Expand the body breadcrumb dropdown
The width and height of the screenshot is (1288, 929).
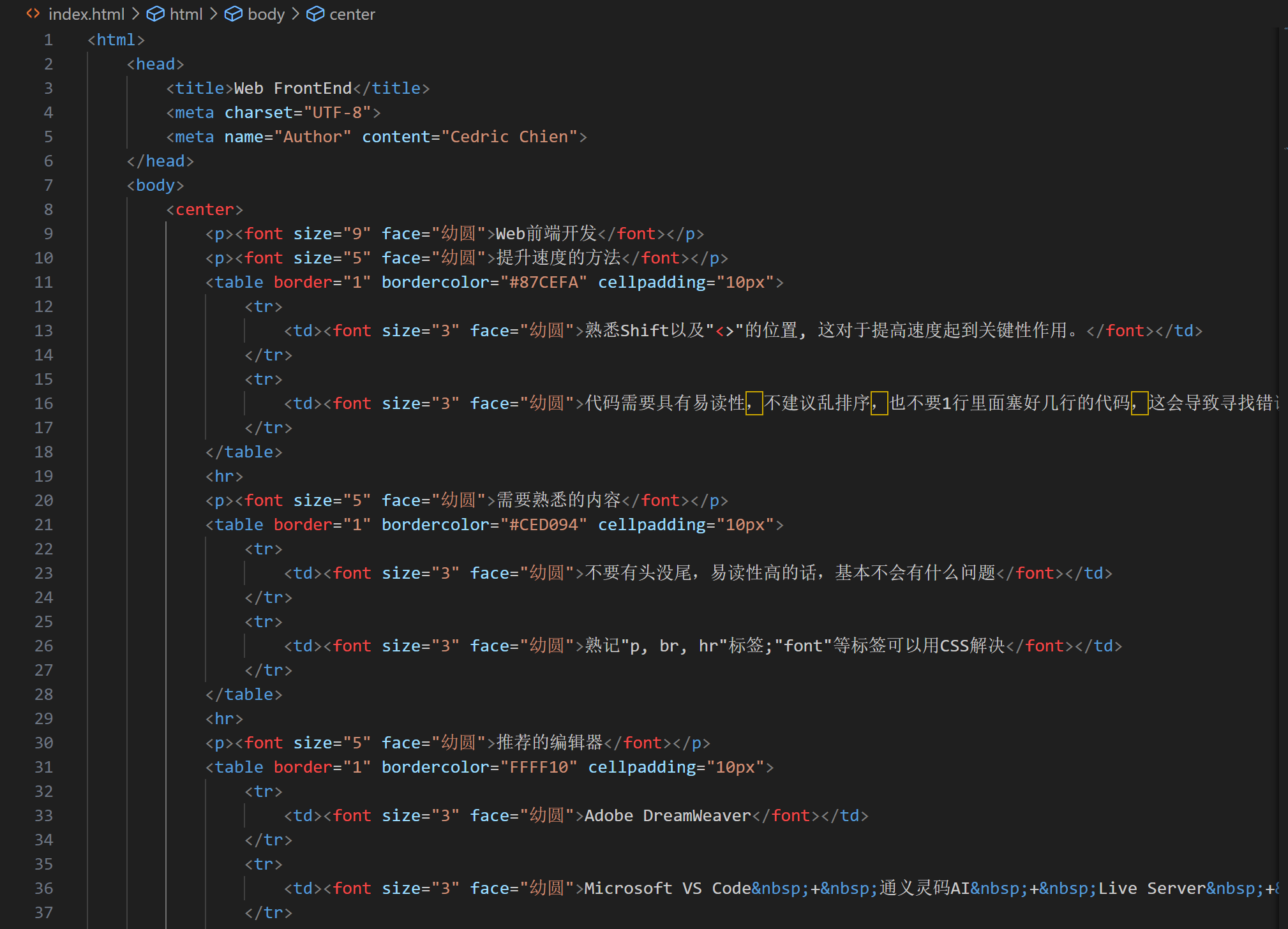click(266, 14)
